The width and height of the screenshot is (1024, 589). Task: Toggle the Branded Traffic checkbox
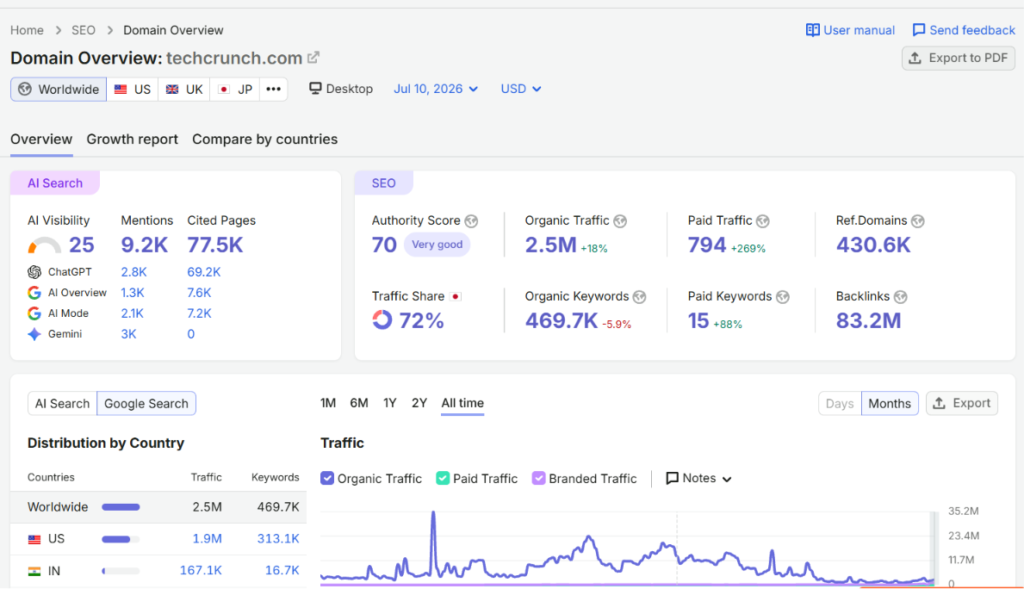[539, 478]
